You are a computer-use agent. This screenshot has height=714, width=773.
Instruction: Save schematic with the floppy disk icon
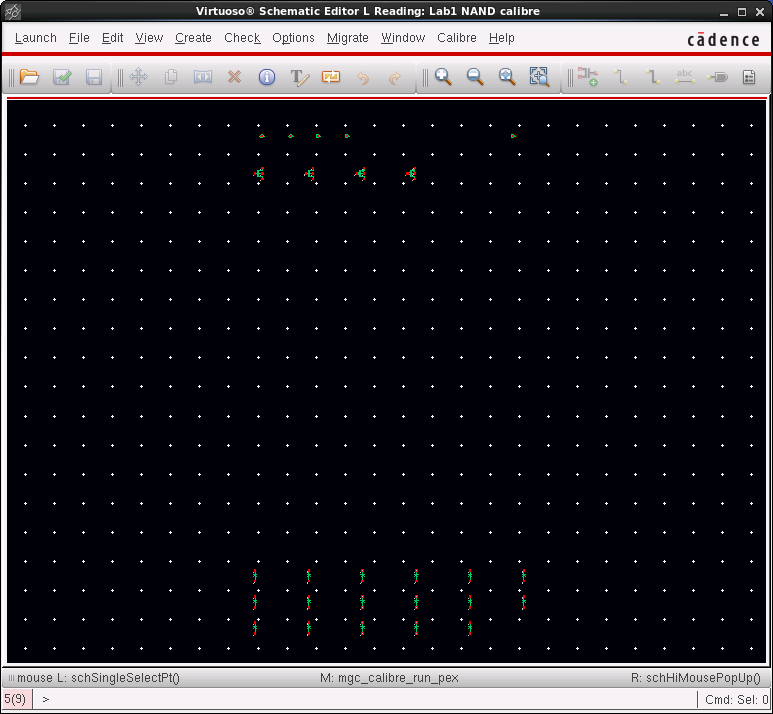(x=94, y=77)
